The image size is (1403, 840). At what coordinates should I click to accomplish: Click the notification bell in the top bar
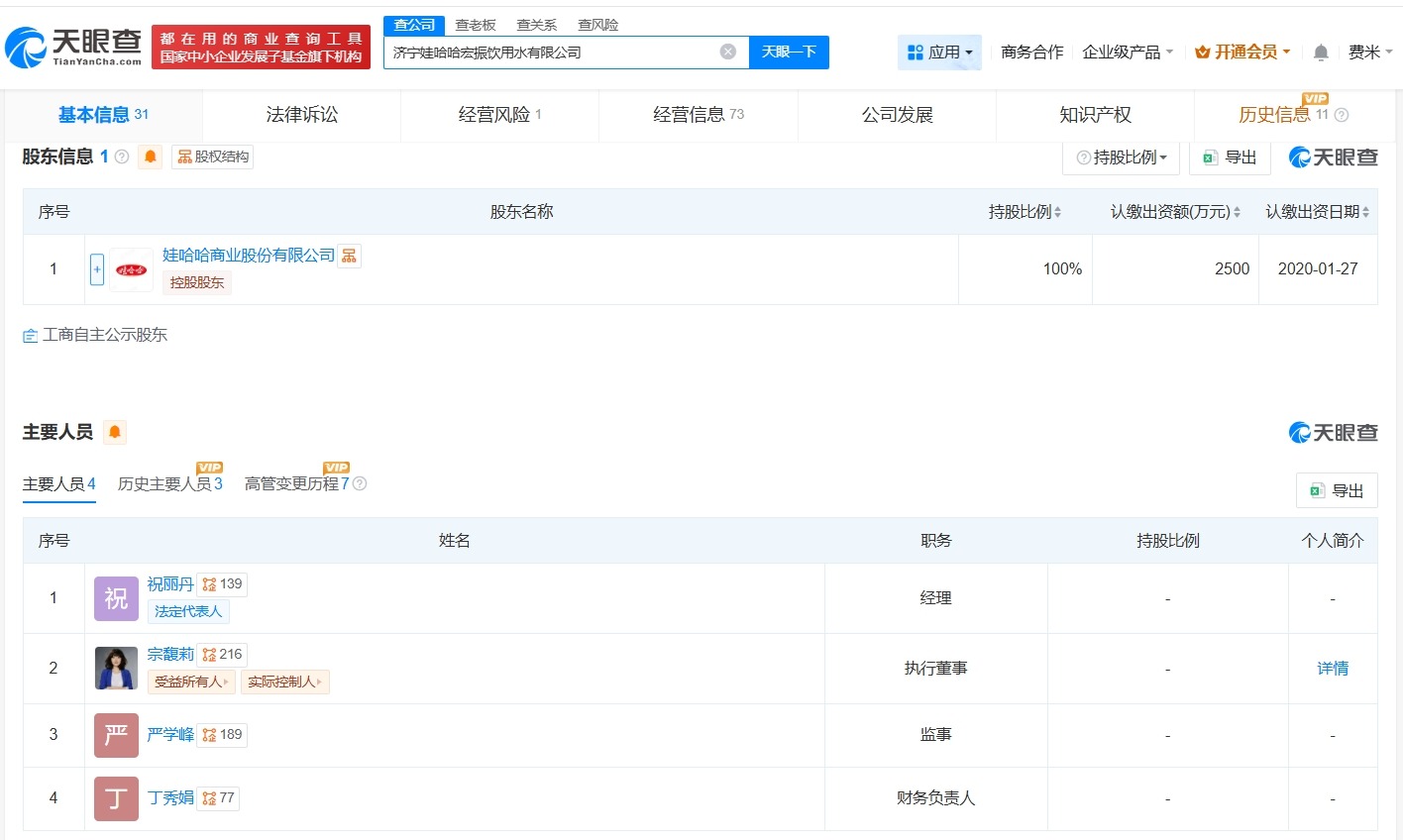coord(1321,52)
